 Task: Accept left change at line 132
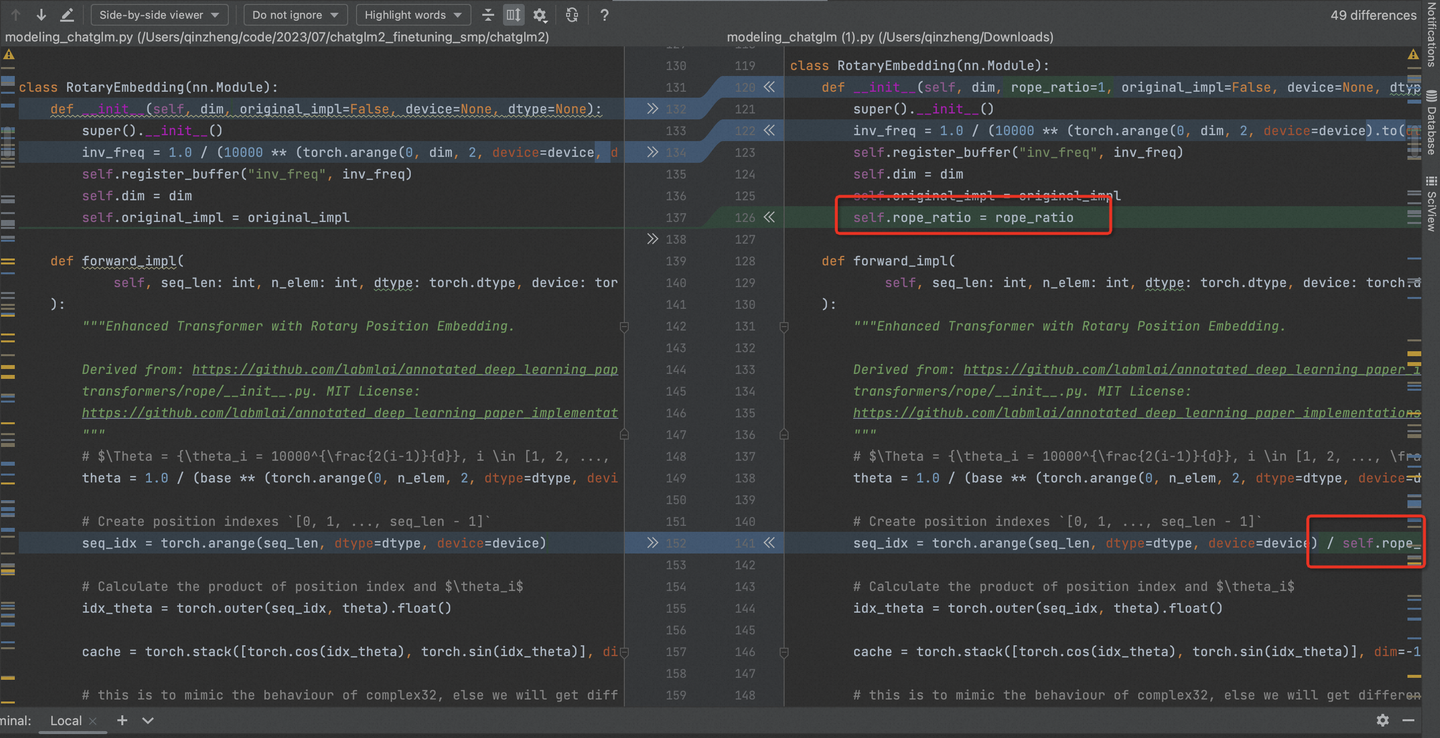pos(652,109)
